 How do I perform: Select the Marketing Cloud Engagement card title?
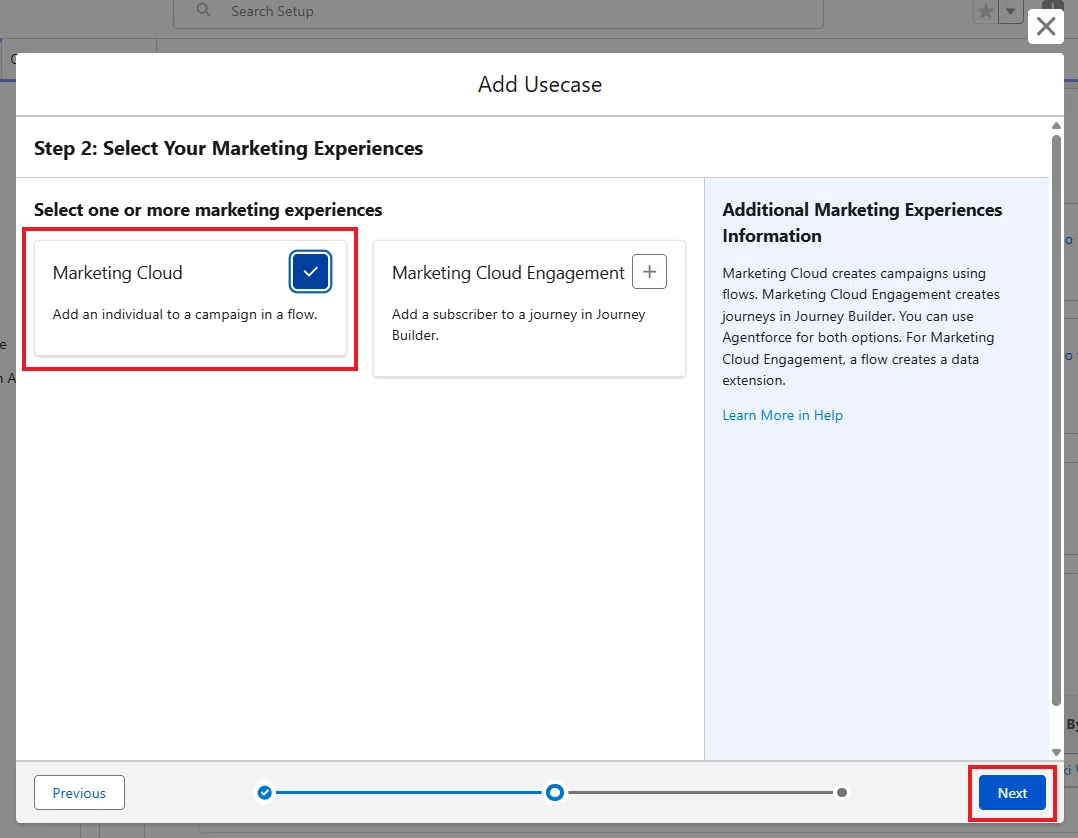(508, 273)
